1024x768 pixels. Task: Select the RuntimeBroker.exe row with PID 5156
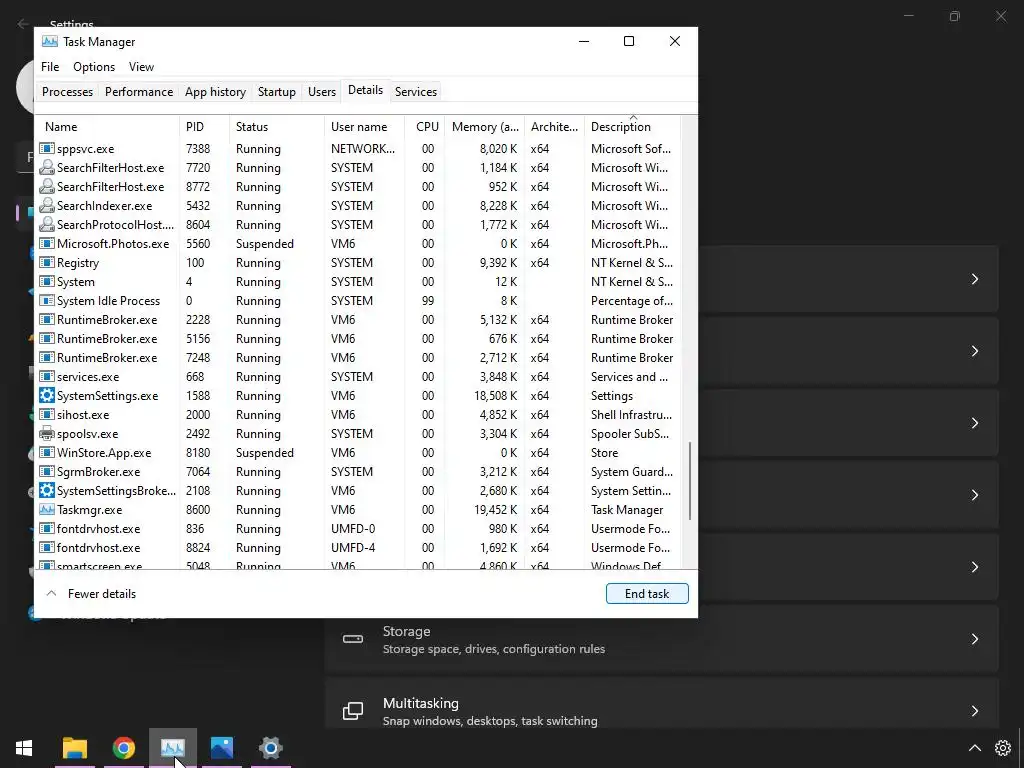358,339
